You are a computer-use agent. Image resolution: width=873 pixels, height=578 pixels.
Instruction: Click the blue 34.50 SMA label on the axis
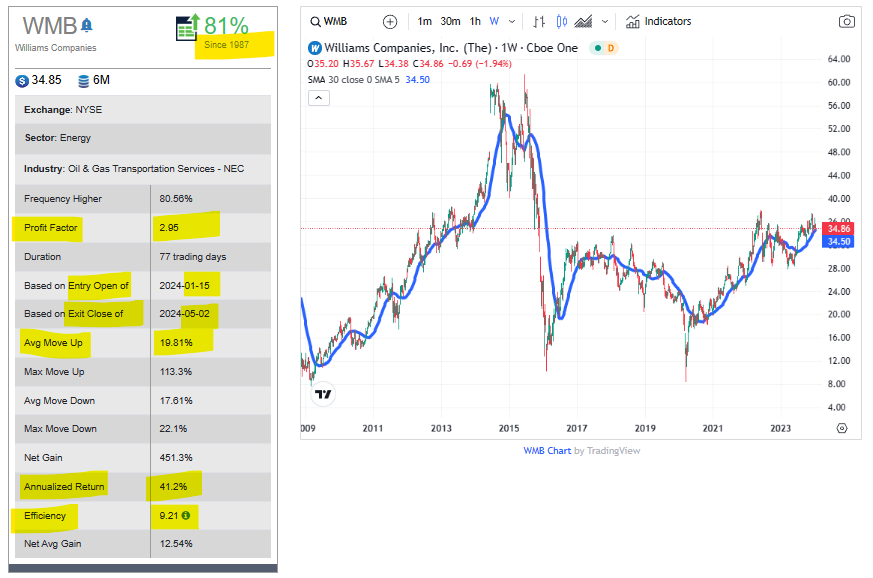(x=838, y=242)
